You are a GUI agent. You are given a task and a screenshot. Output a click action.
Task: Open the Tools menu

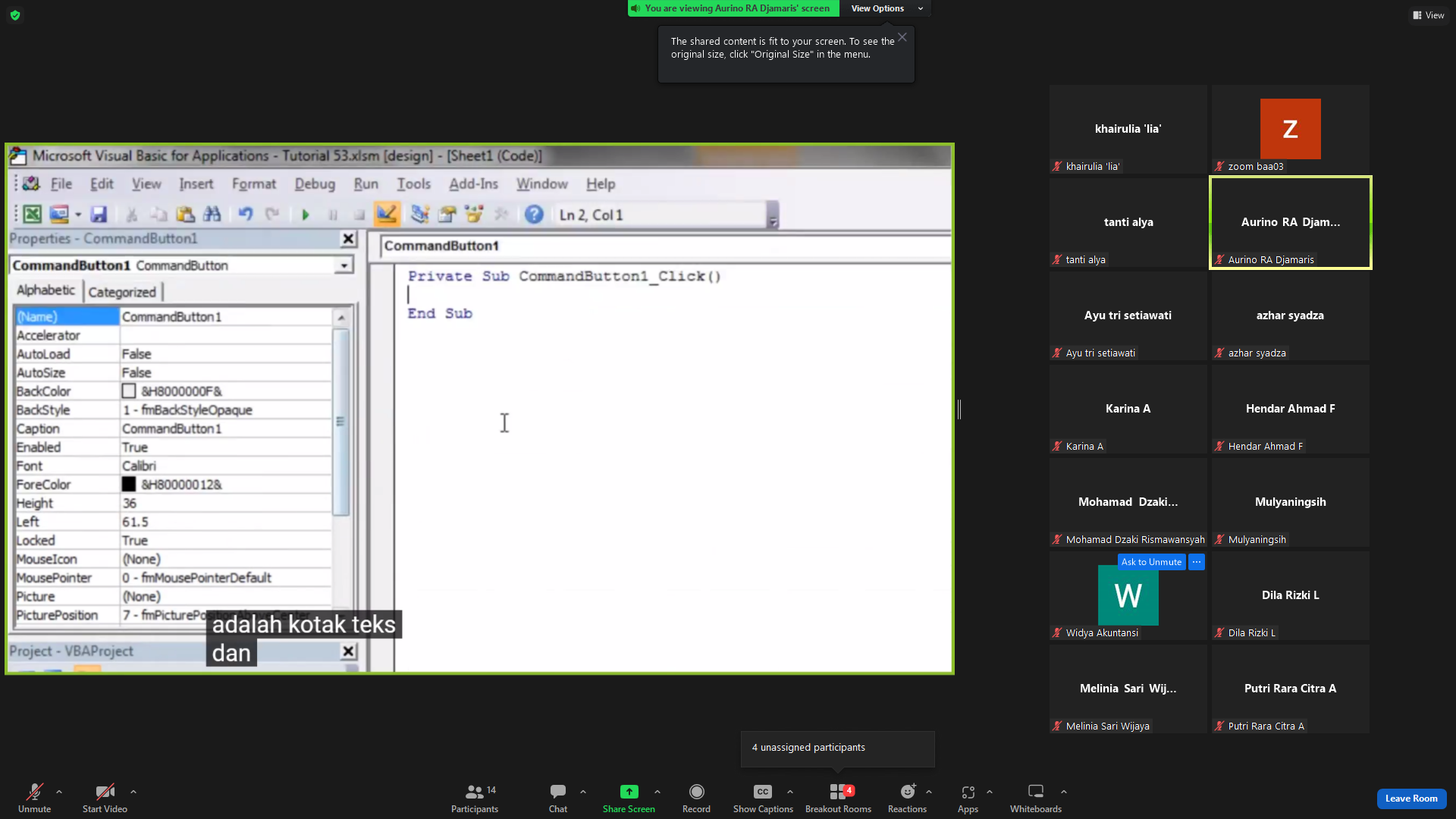tap(413, 184)
